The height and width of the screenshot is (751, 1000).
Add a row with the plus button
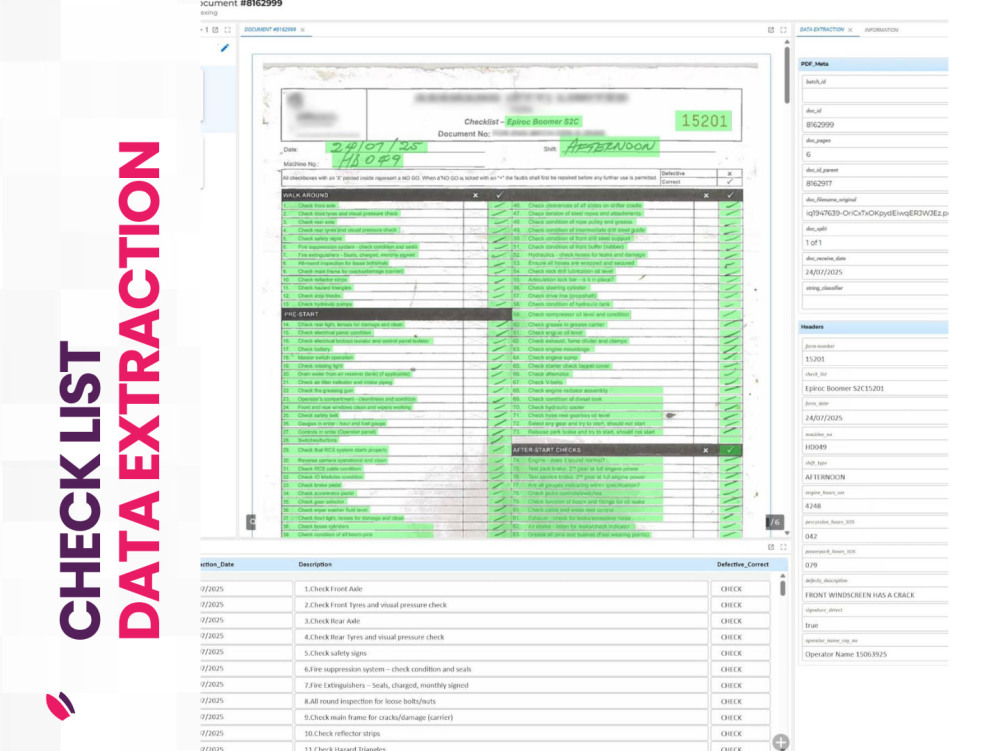click(x=781, y=742)
